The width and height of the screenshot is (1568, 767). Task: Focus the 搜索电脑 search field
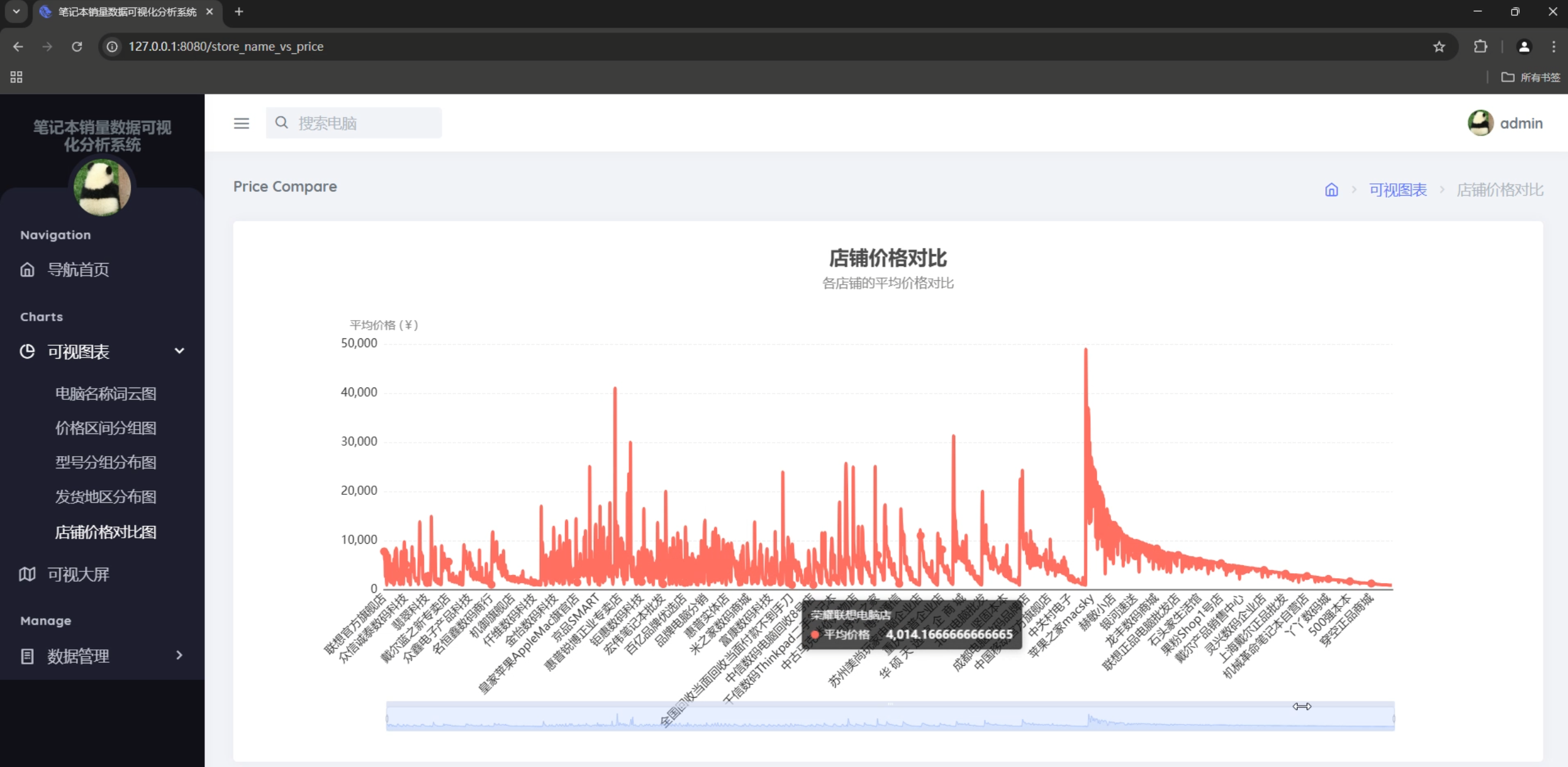(x=354, y=123)
